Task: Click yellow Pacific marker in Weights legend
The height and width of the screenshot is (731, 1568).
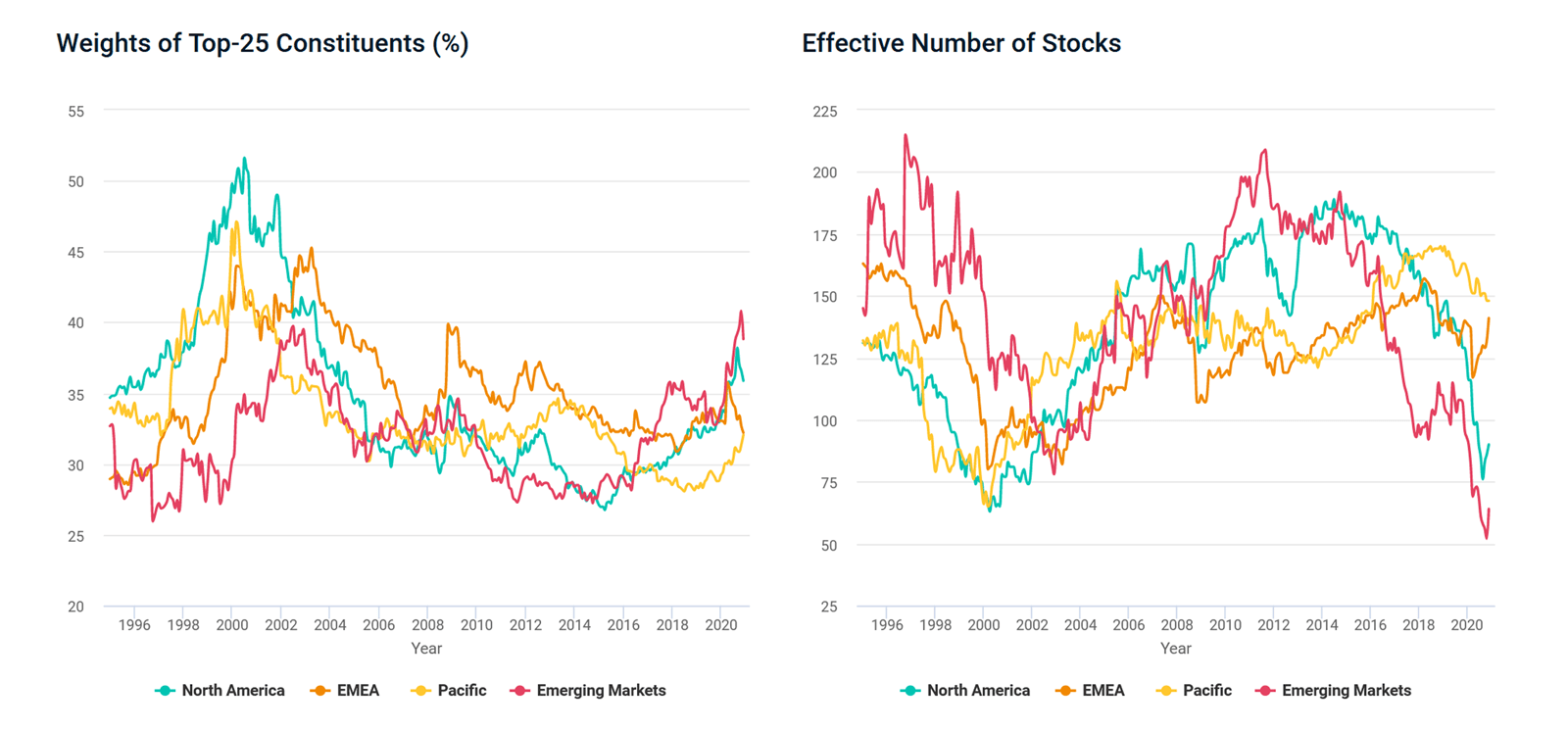Action: click(x=420, y=691)
